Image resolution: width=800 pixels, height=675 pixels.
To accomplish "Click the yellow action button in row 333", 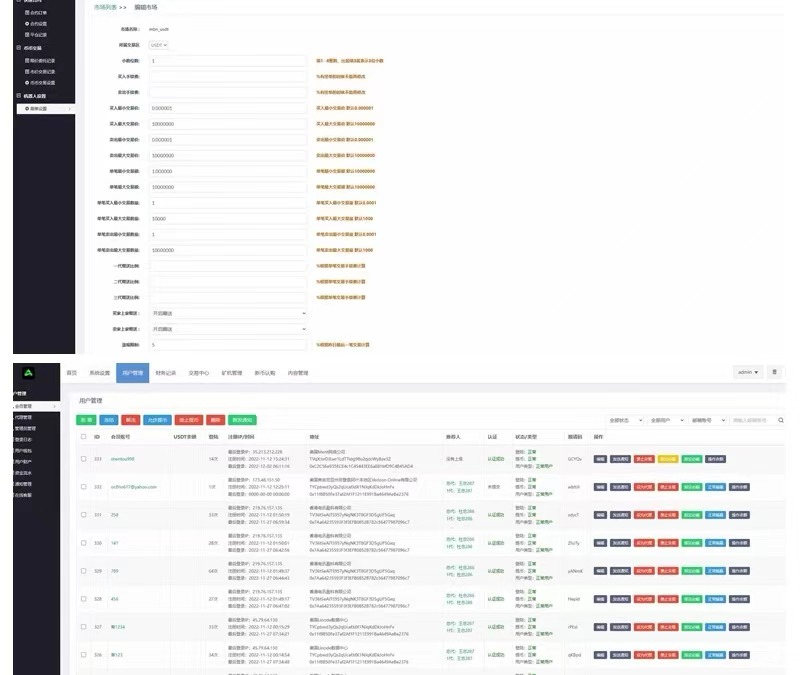I will click(x=668, y=459).
